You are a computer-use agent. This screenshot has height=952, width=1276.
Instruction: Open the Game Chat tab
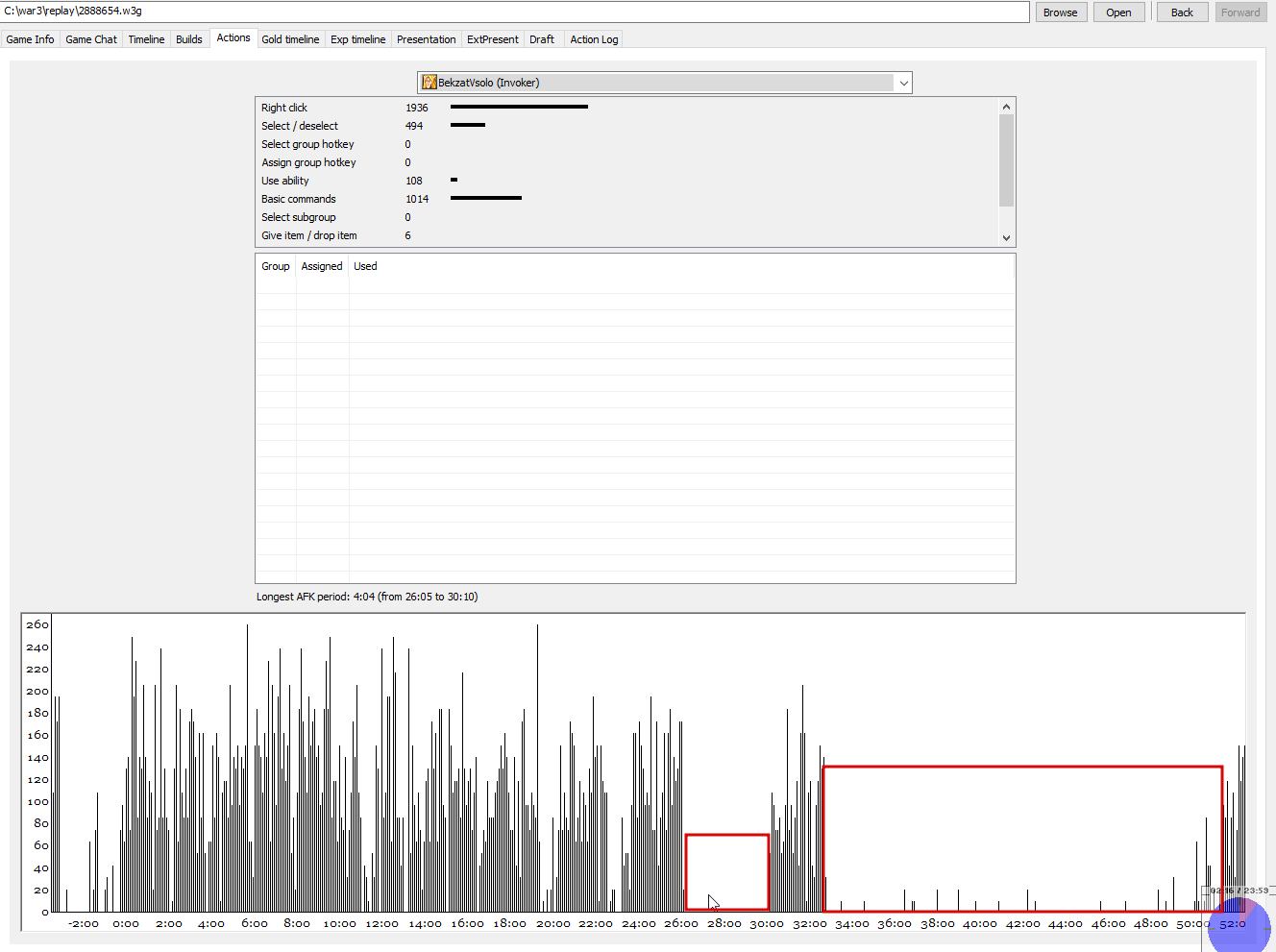click(x=91, y=39)
